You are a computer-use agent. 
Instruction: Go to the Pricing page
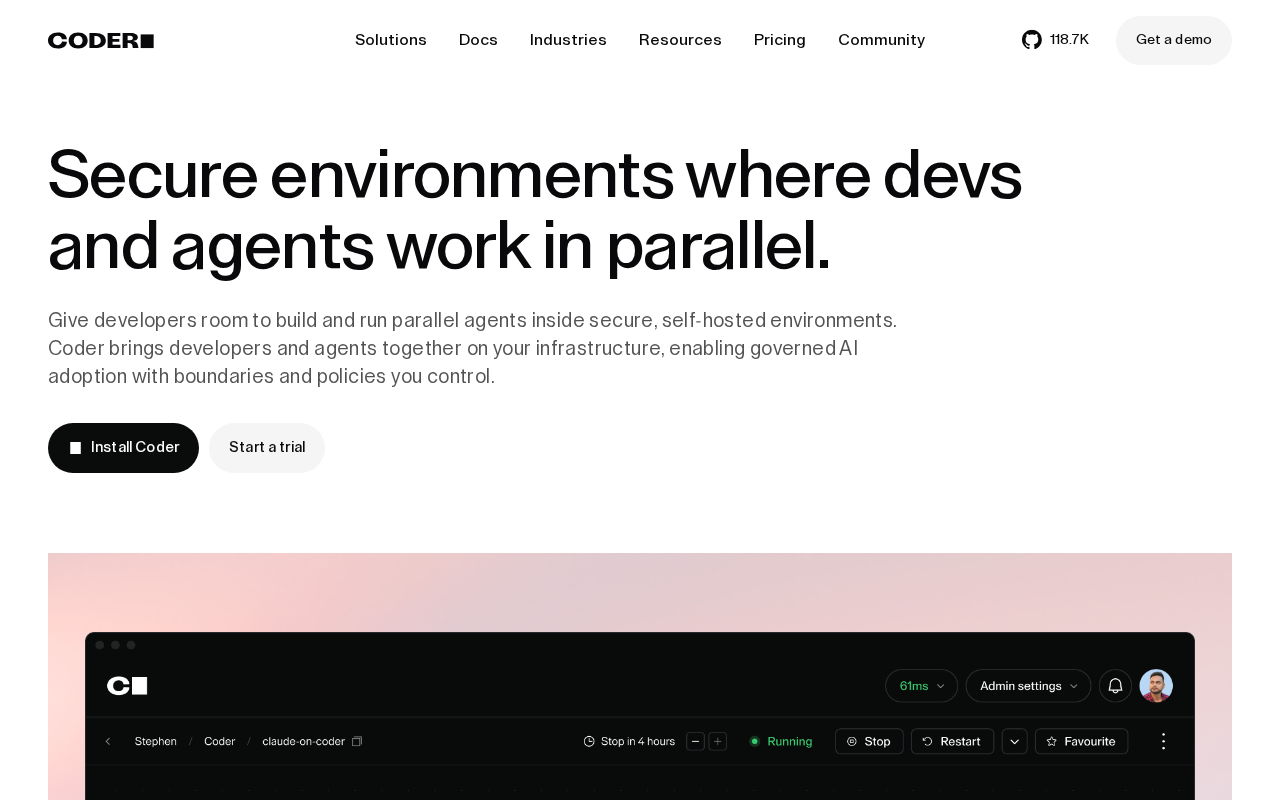tap(780, 40)
